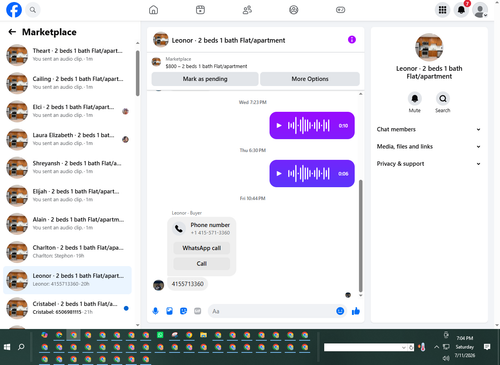Expand Privacy & support section

click(429, 164)
